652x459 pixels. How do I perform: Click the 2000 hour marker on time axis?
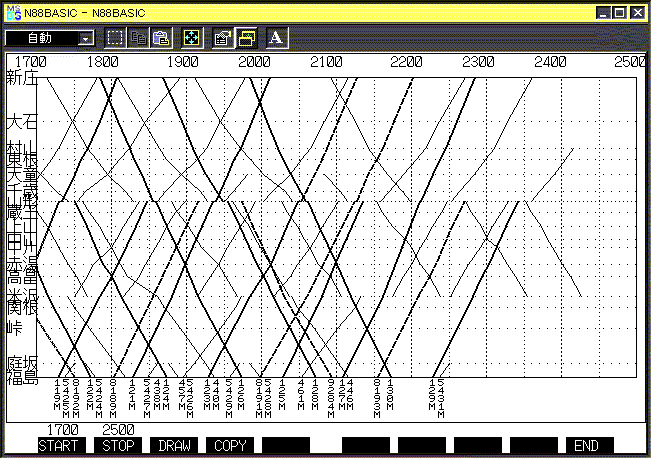(255, 62)
